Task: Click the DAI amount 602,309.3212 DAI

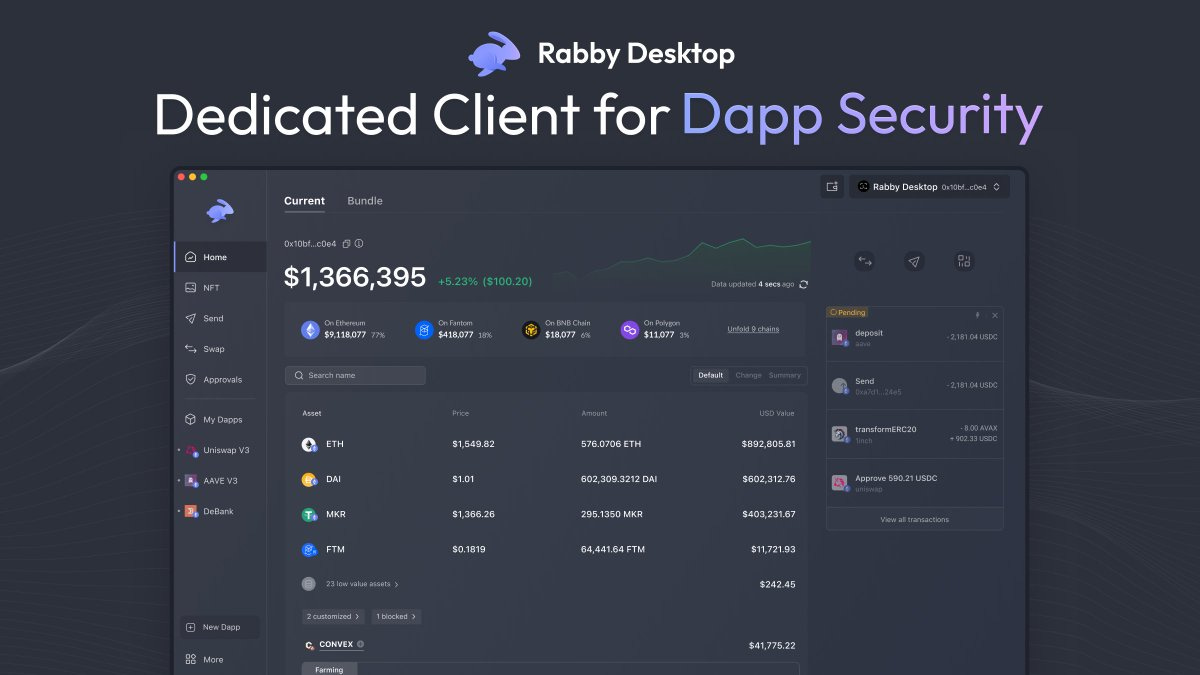Action: pos(619,479)
